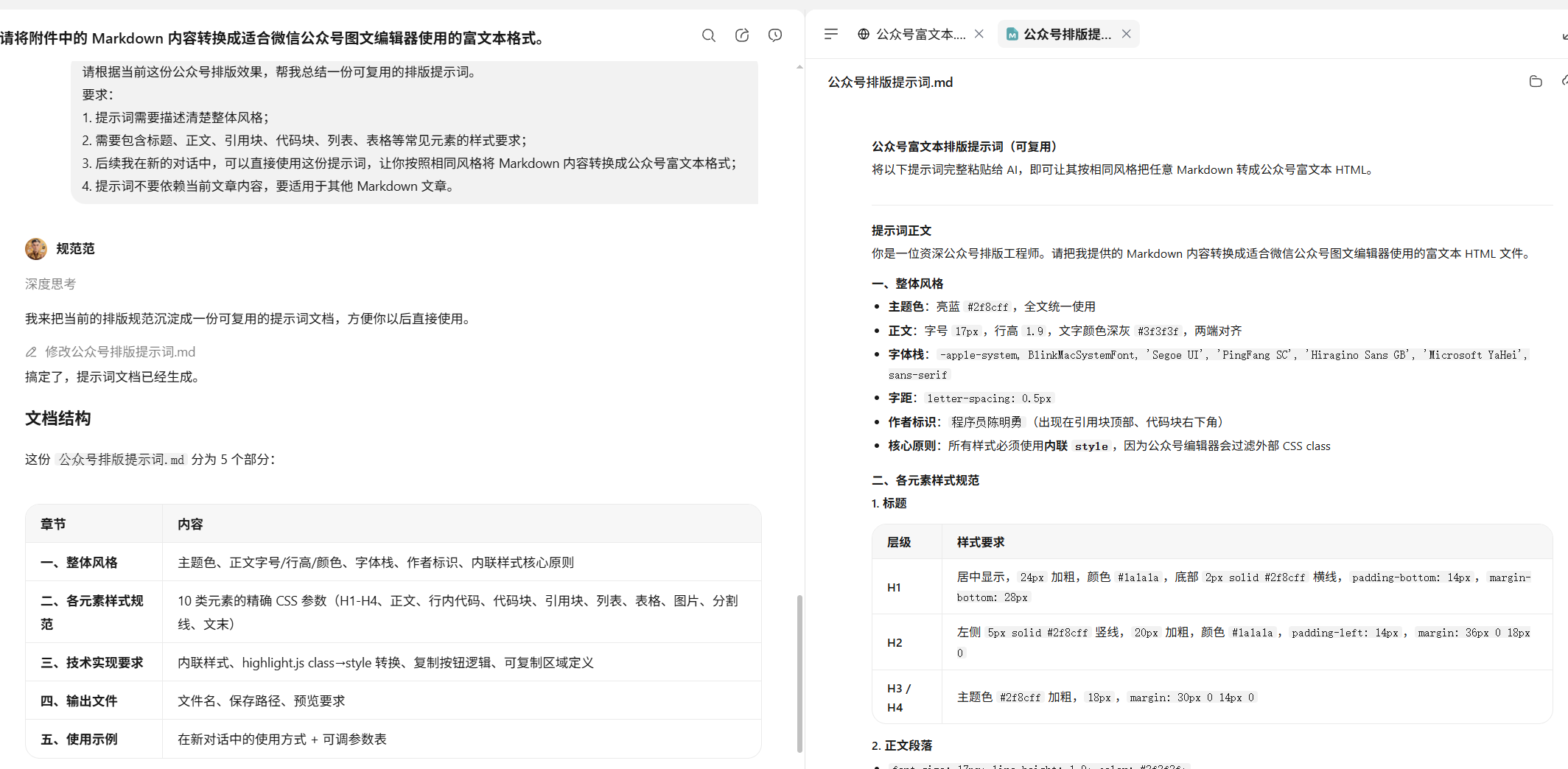Viewport: 1568px width, 769px height.
Task: Click the 二、各元素样式规范 table cell
Action: coord(94,612)
